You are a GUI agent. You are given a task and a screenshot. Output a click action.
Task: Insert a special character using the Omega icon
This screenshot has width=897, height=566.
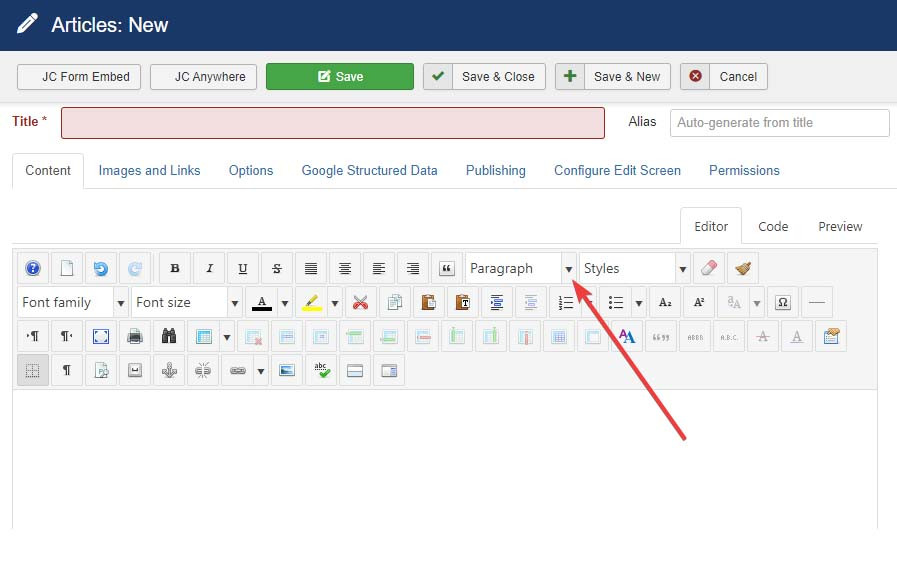point(783,302)
